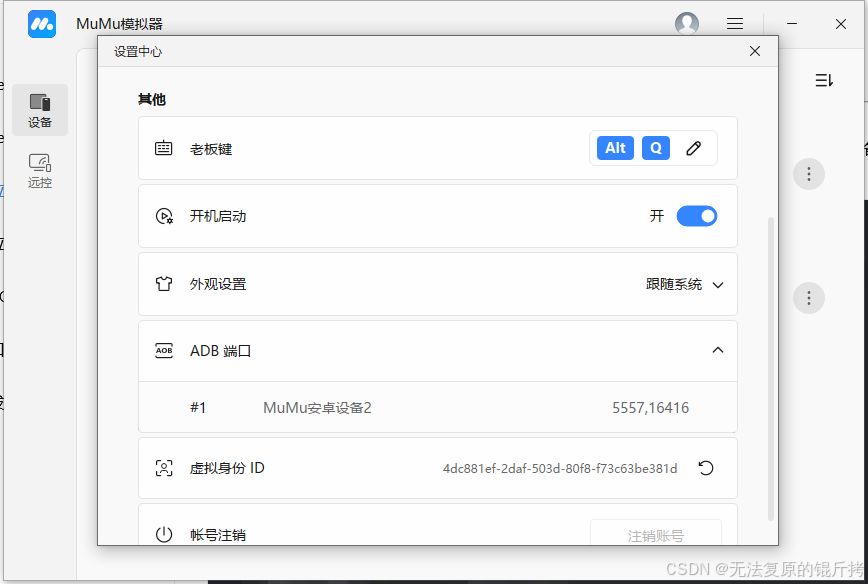Select the 远控 sidebar tab

pyautogui.click(x=40, y=170)
